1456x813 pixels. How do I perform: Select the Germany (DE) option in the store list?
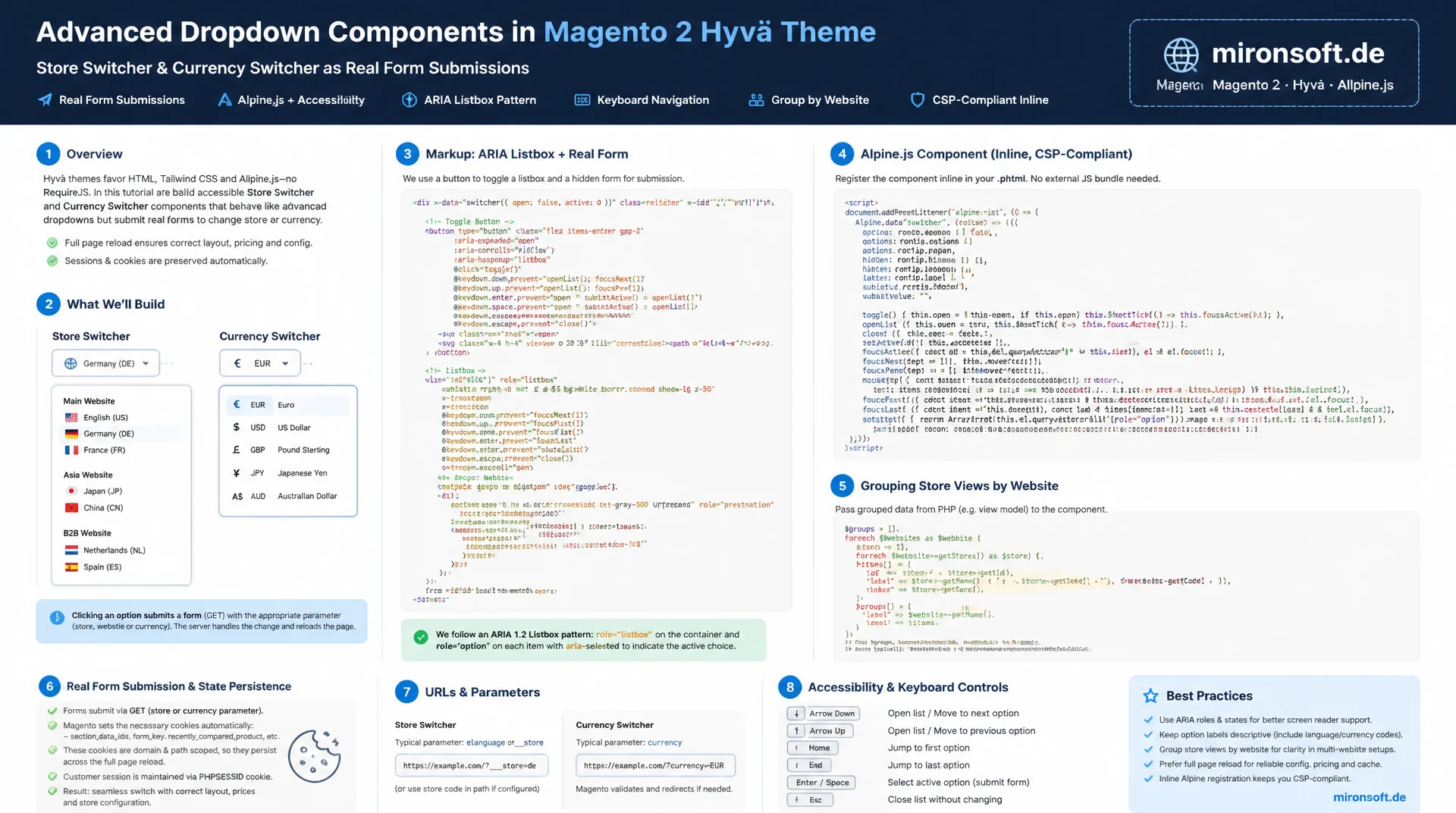[x=121, y=434]
